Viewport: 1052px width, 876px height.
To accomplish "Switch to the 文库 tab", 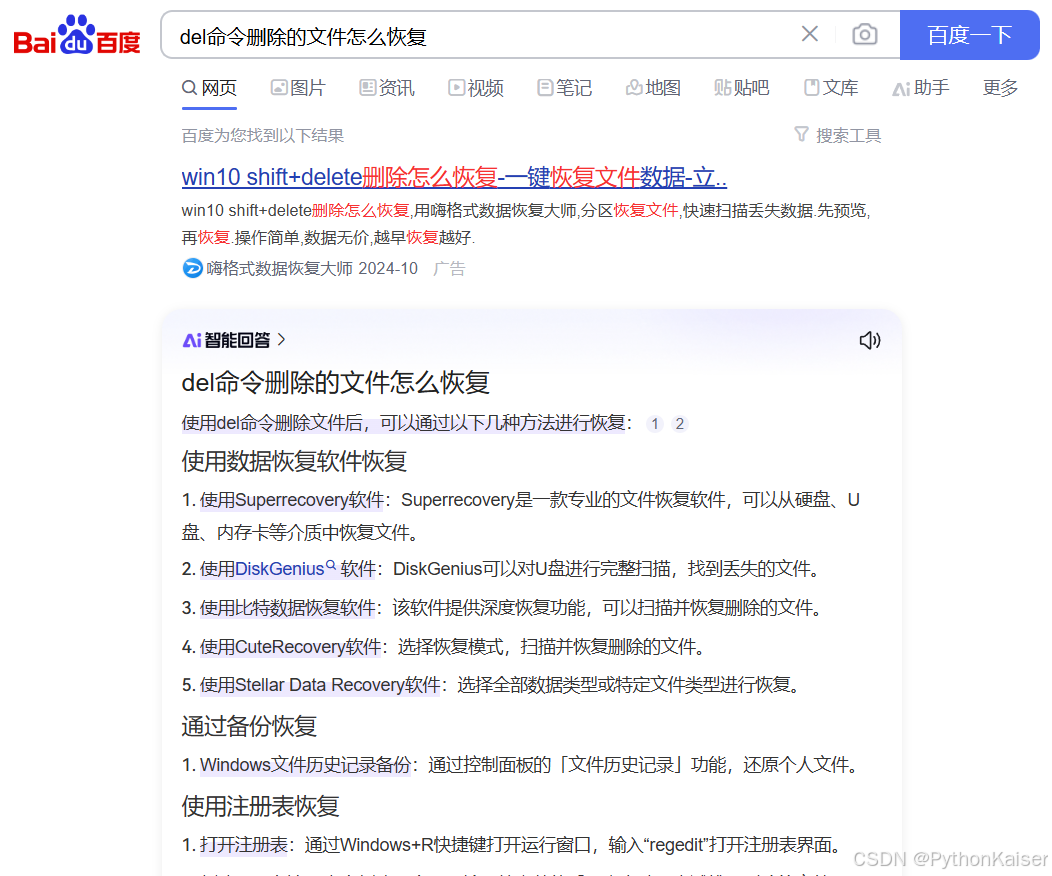I will pyautogui.click(x=831, y=88).
